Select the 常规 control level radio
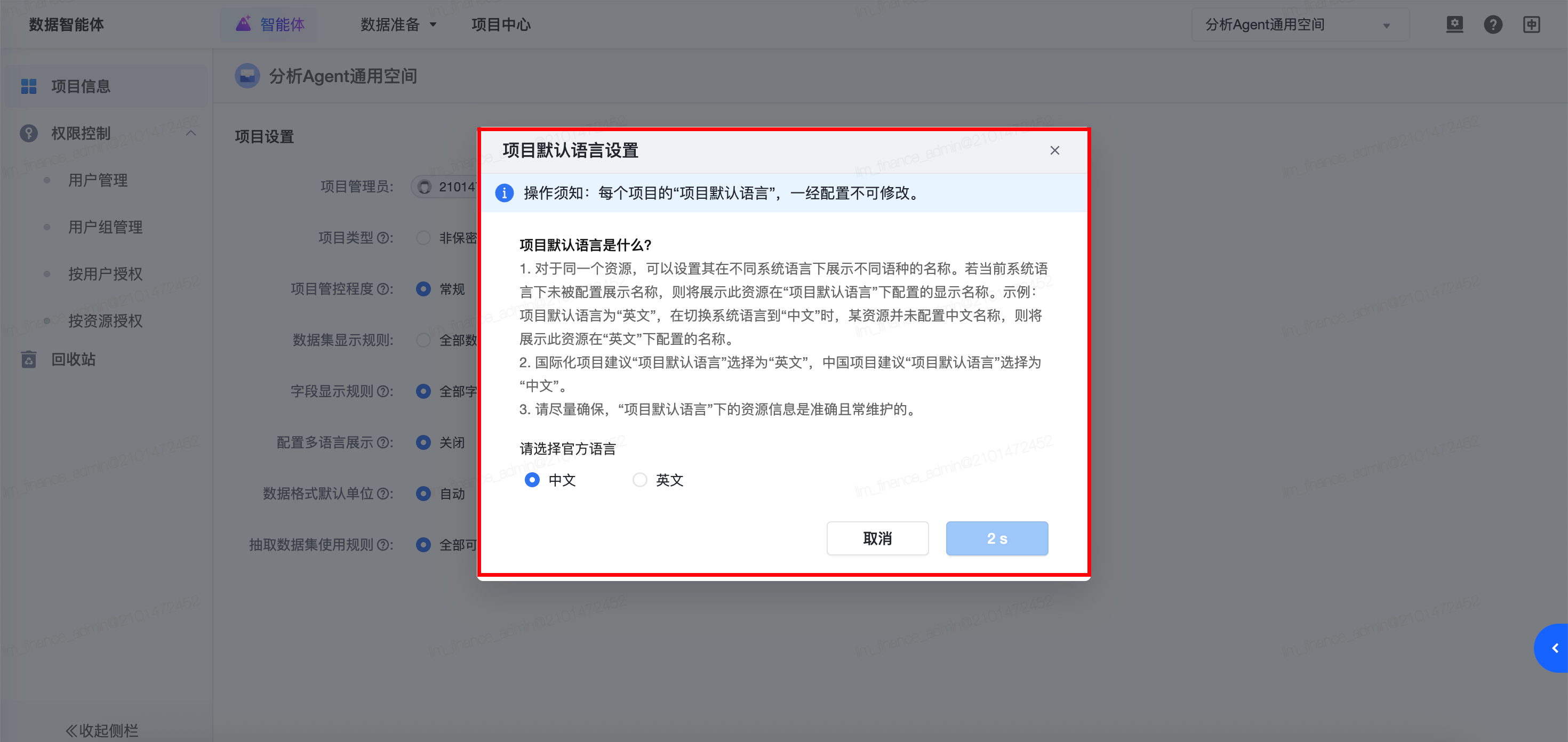 pyautogui.click(x=423, y=288)
